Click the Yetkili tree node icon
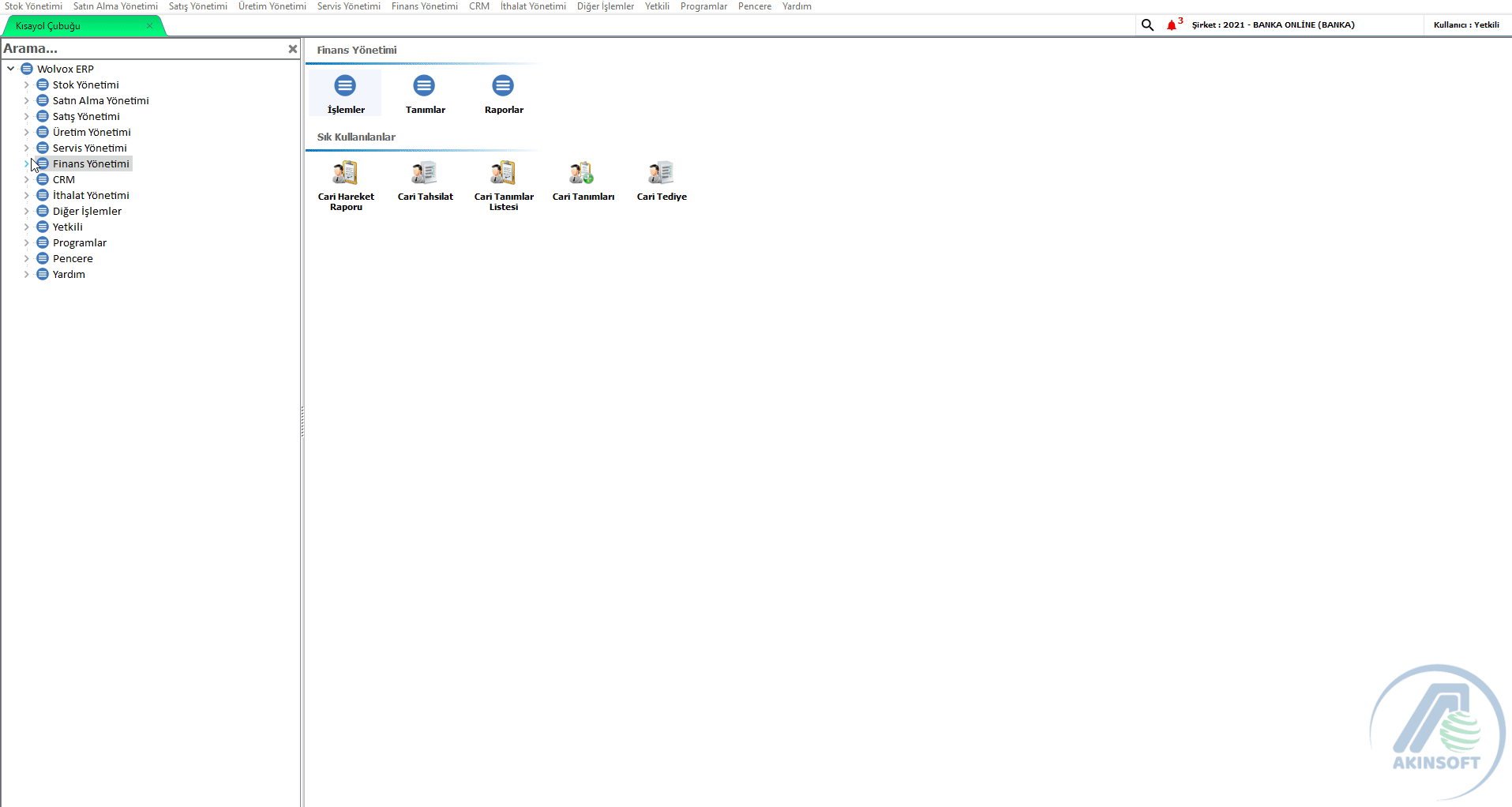 [43, 227]
